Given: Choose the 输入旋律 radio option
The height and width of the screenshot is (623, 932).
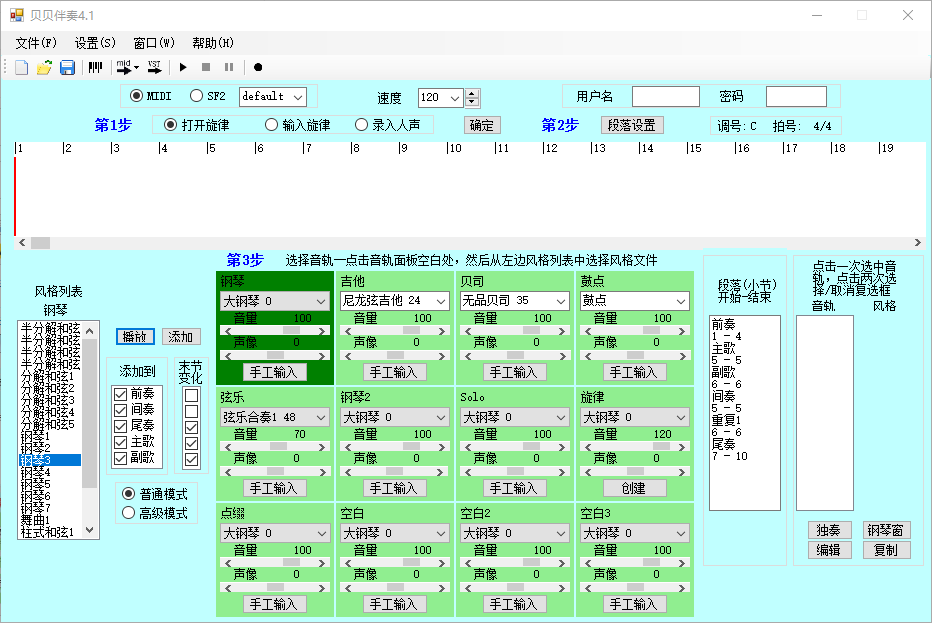Looking at the screenshot, I should pos(271,125).
